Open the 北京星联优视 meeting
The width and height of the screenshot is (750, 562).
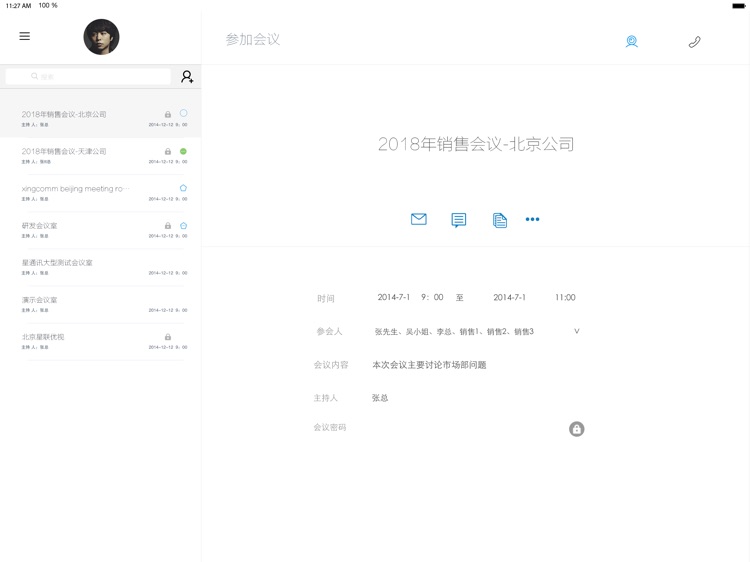[x=100, y=342]
